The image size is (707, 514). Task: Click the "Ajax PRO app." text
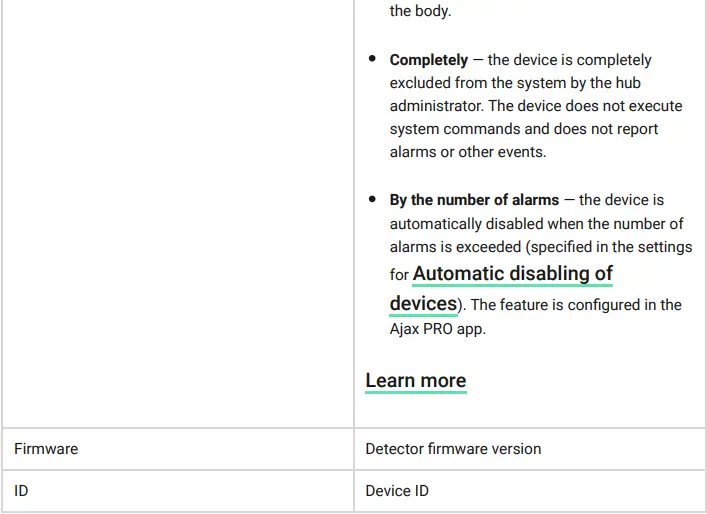coord(437,328)
